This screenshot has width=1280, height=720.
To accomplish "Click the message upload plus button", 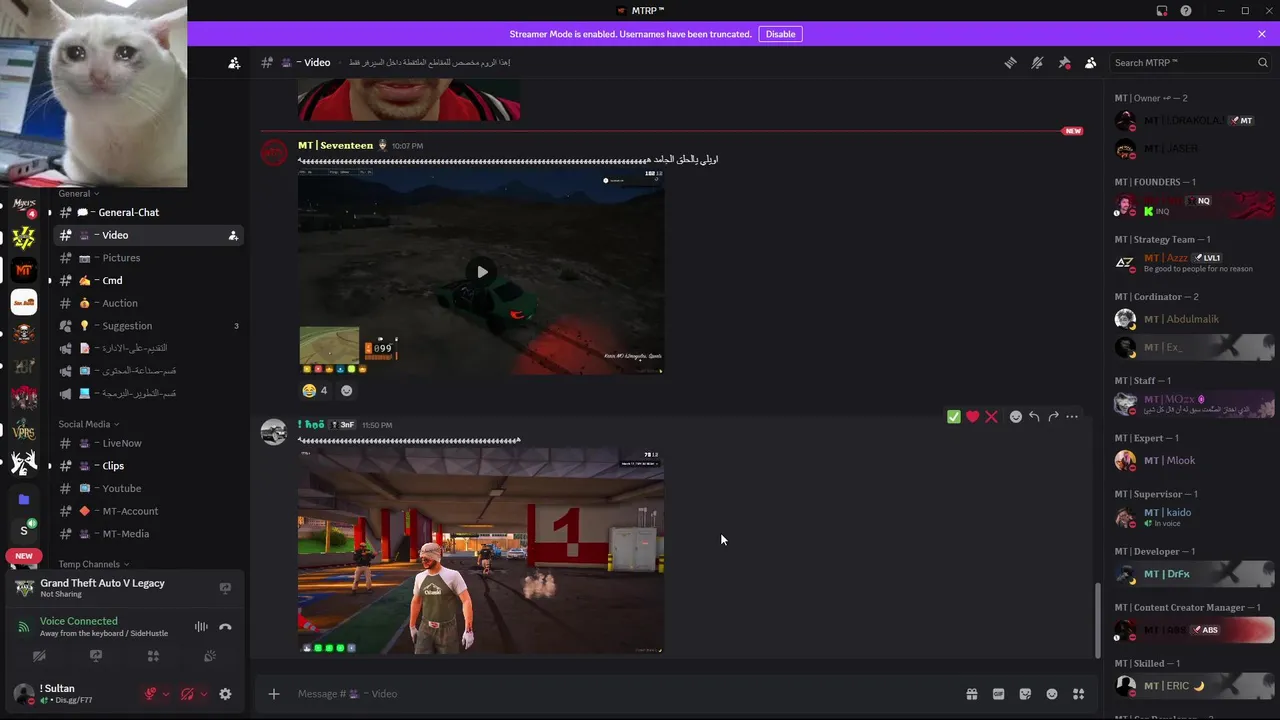I will click(273, 693).
